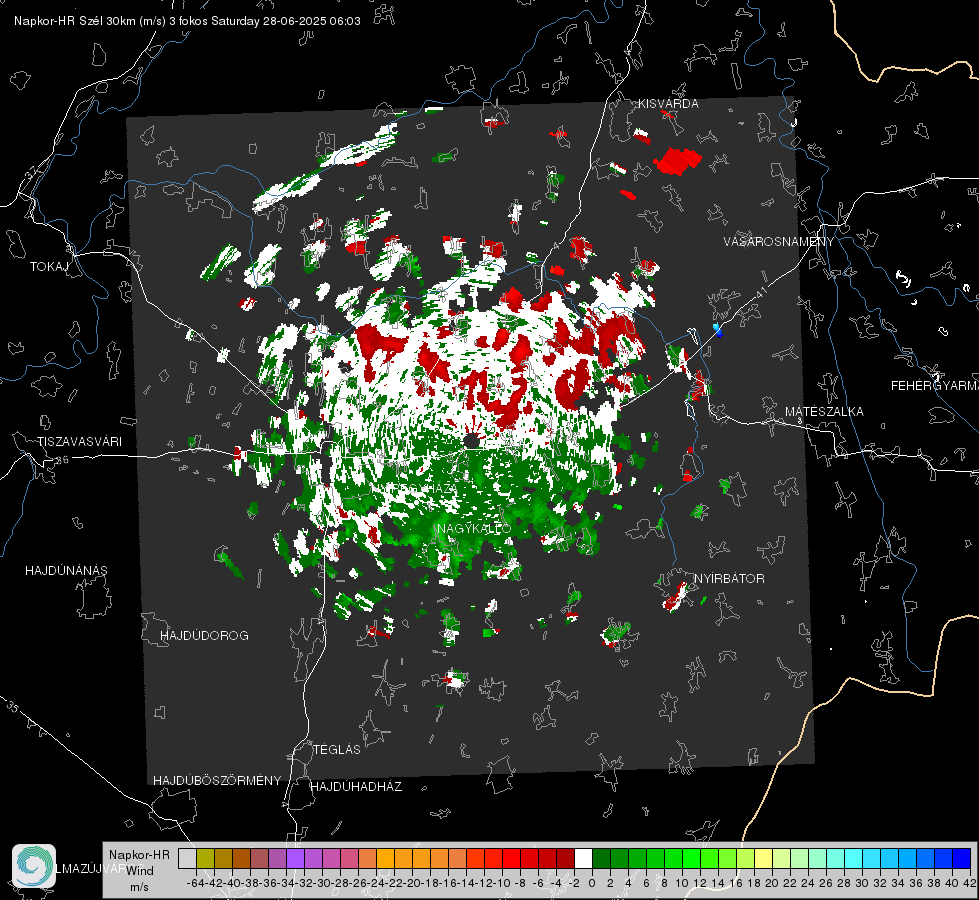Click the large red echo near Kisvárda
Viewport: 979px width, 900px height.
pyautogui.click(x=678, y=161)
